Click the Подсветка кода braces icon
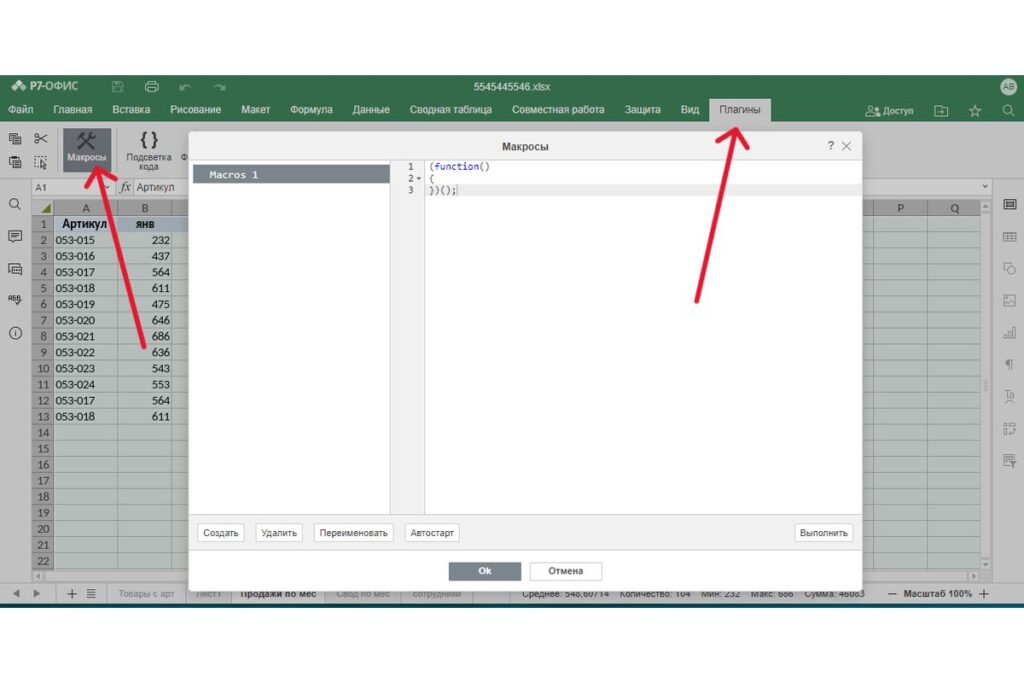Image resolution: width=1024 pixels, height=683 pixels. (x=149, y=141)
